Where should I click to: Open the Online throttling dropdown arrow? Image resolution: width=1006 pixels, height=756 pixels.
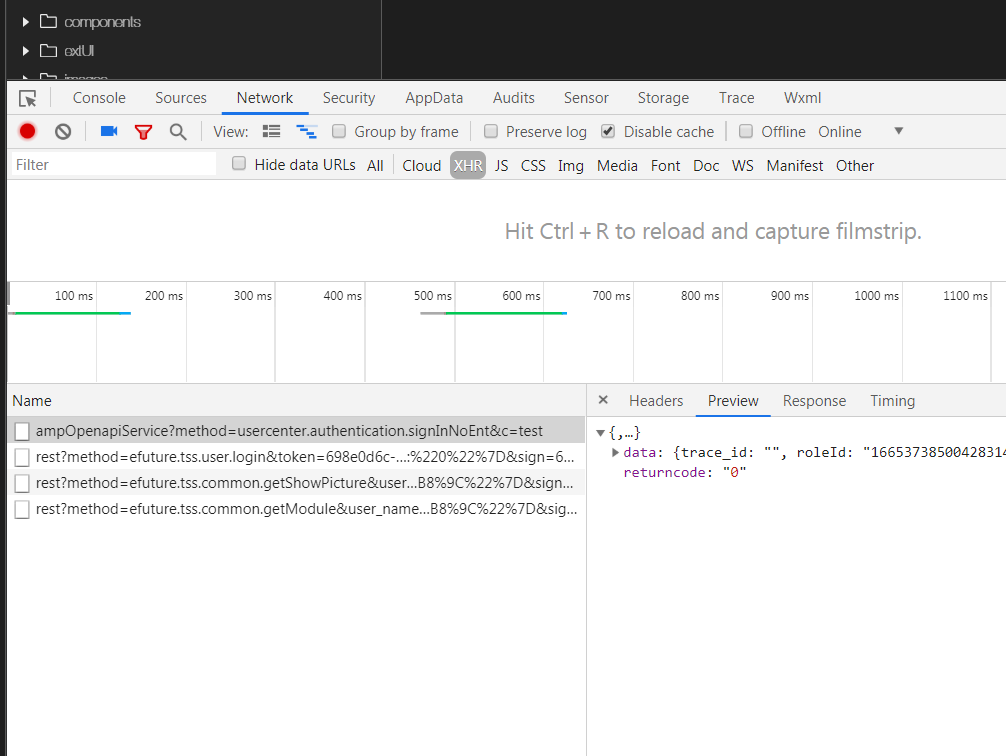pos(899,131)
